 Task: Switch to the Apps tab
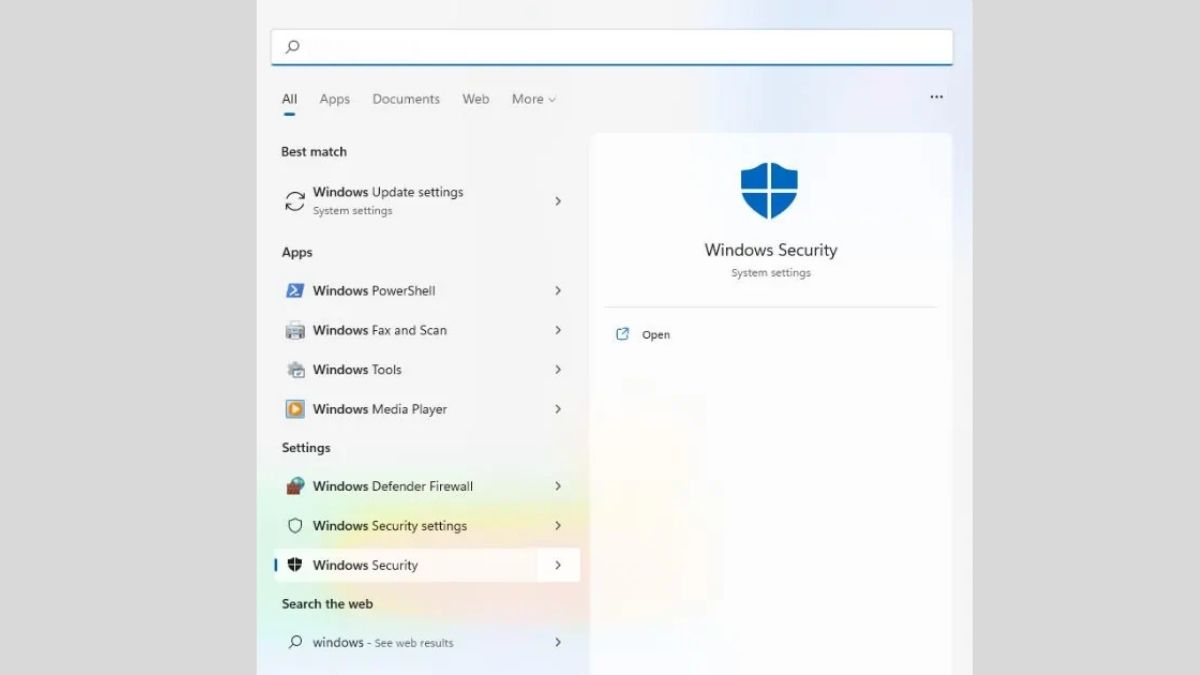tap(334, 99)
